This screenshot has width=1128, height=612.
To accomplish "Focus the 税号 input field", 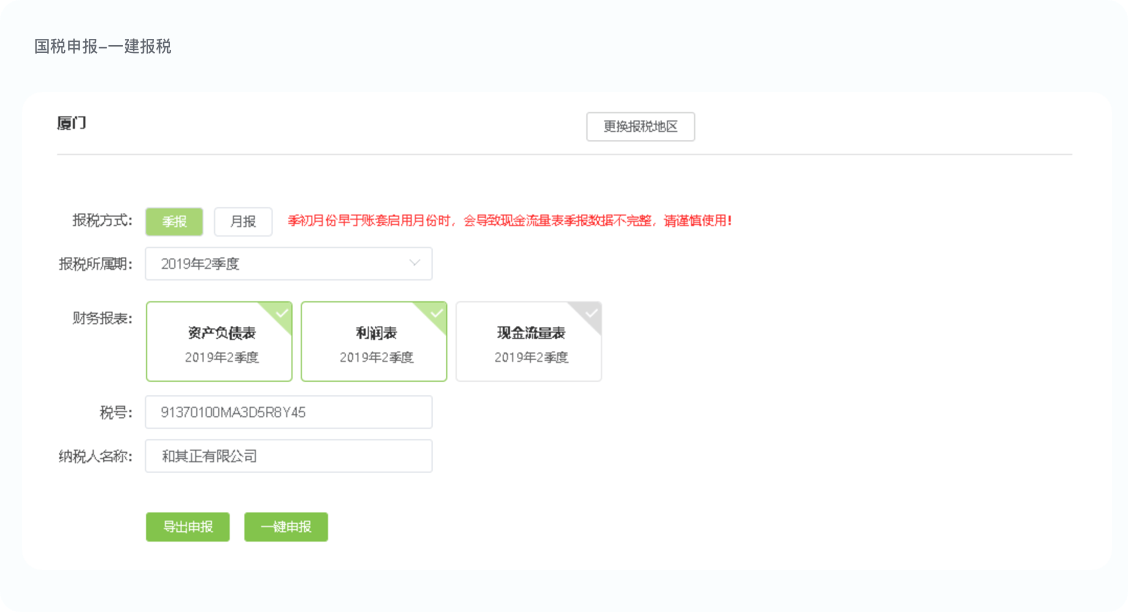I will (x=288, y=412).
